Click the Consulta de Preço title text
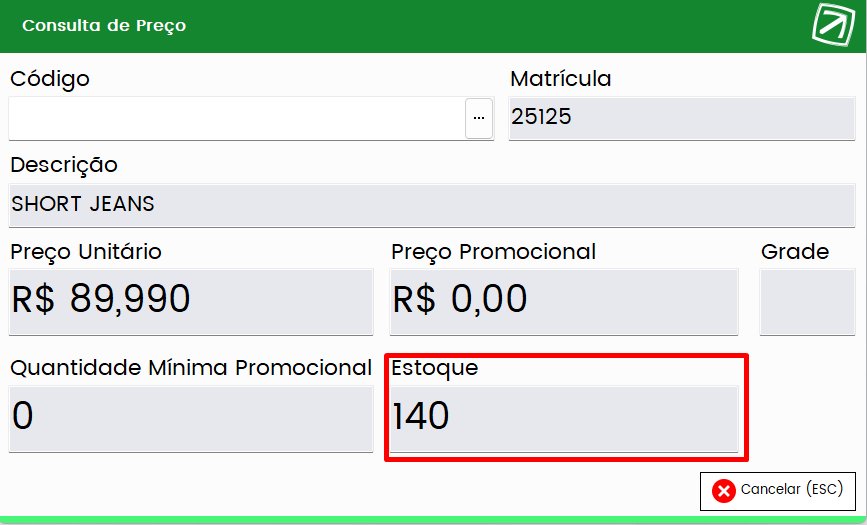The height and width of the screenshot is (525, 867). point(104,25)
